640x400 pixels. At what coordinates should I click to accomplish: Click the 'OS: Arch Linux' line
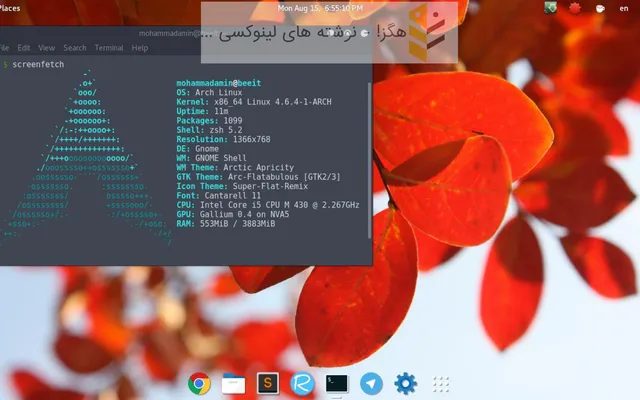209,93
